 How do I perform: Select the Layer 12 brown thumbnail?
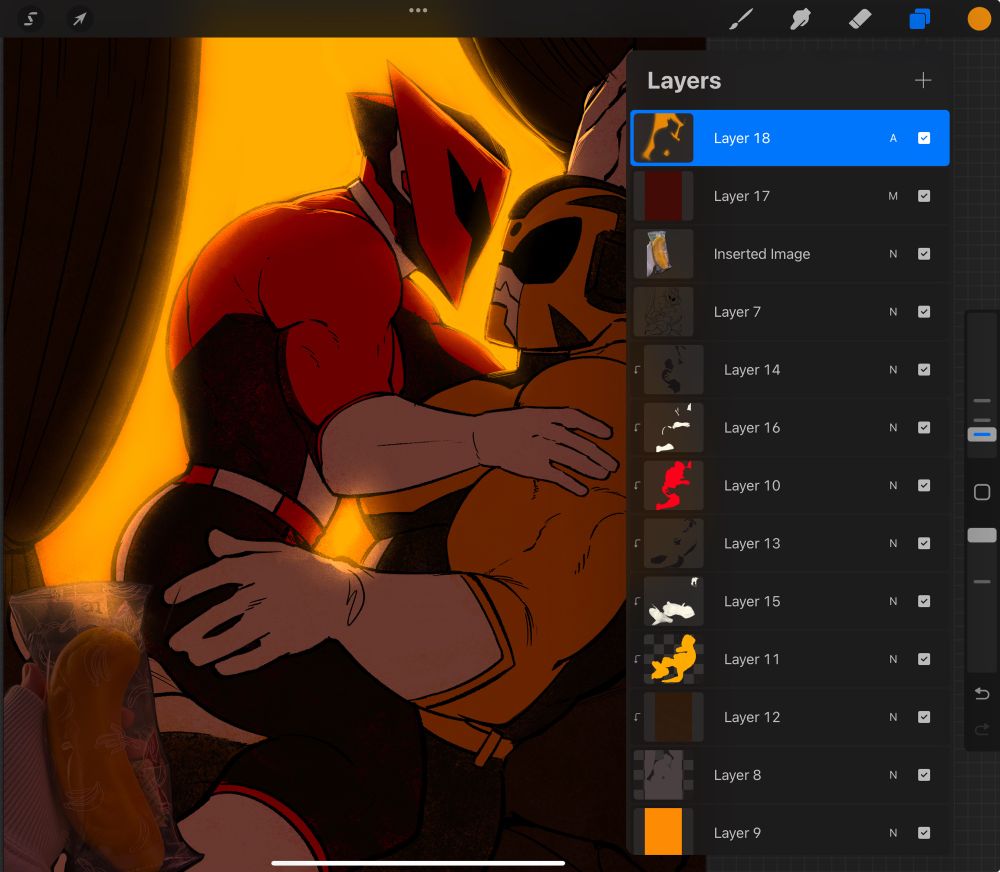click(673, 717)
